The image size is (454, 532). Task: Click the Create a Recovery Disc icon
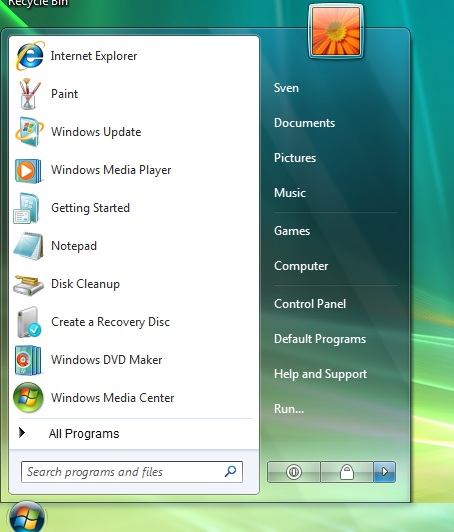(x=29, y=322)
